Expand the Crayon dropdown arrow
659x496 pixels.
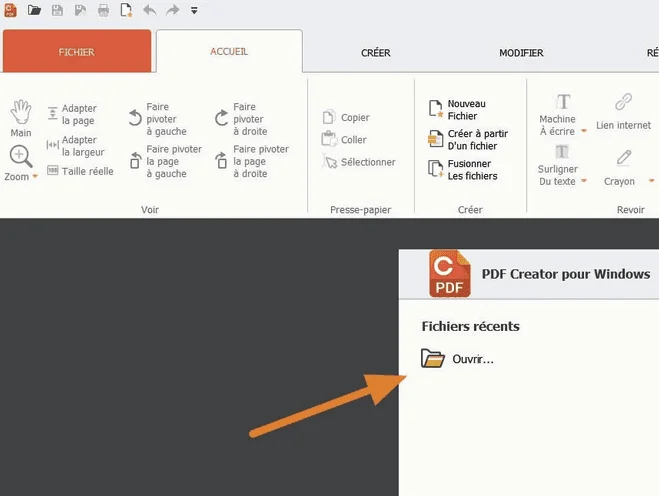point(651,181)
